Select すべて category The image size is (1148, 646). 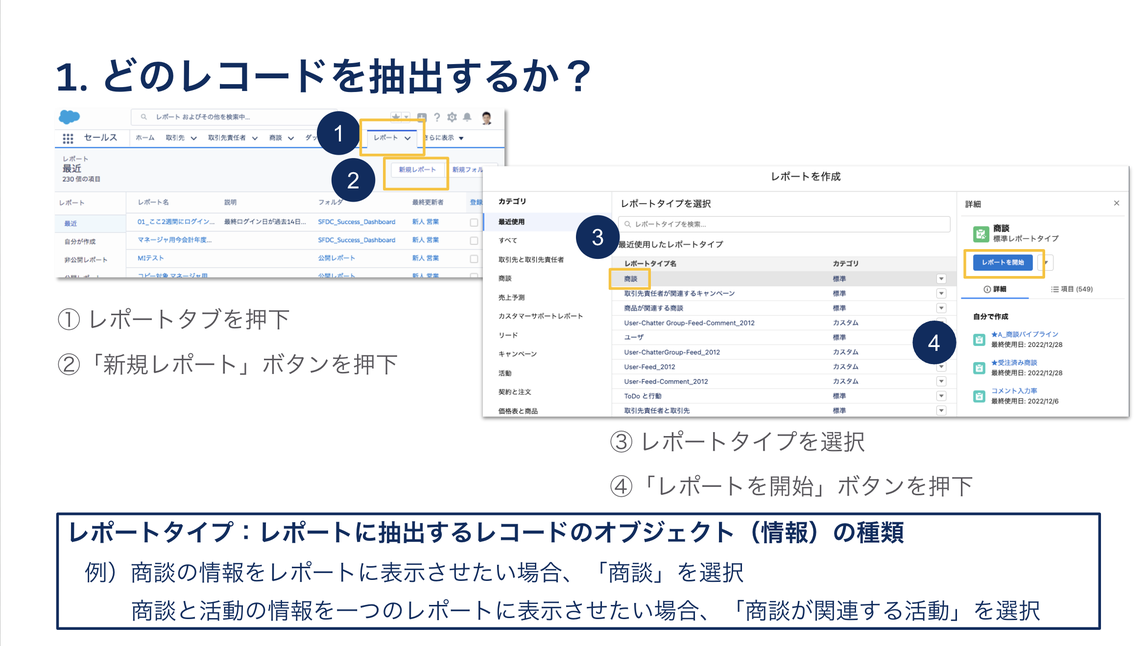pos(508,240)
